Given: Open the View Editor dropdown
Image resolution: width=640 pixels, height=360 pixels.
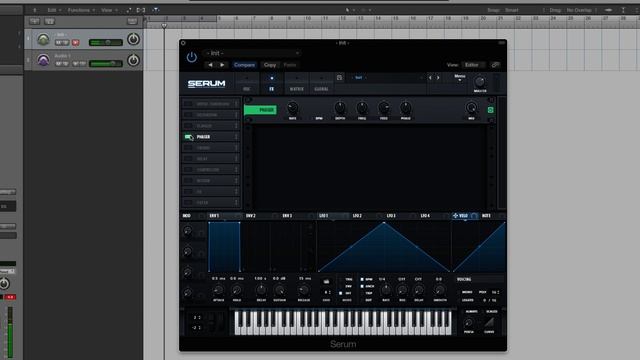Looking at the screenshot, I should (x=474, y=65).
